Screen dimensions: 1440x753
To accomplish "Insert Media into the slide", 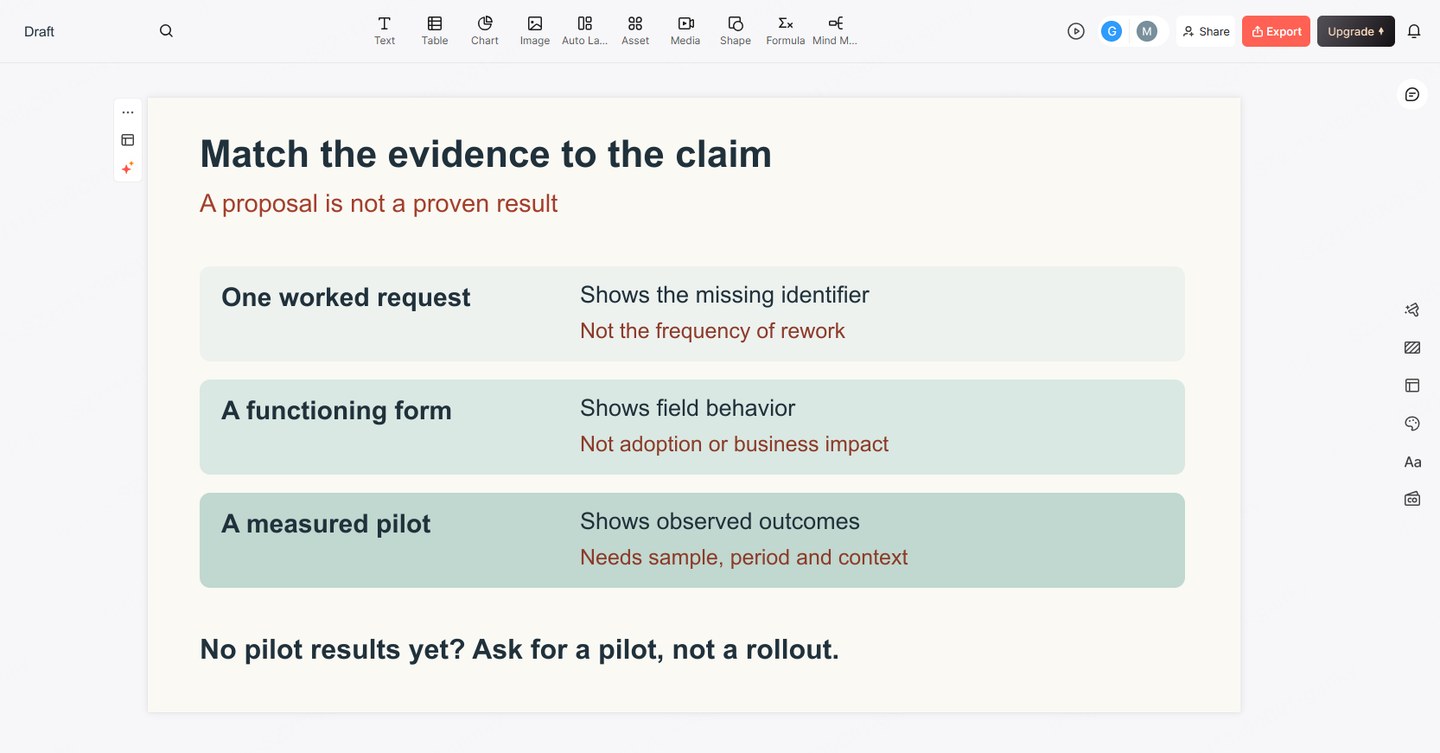I will coord(685,31).
